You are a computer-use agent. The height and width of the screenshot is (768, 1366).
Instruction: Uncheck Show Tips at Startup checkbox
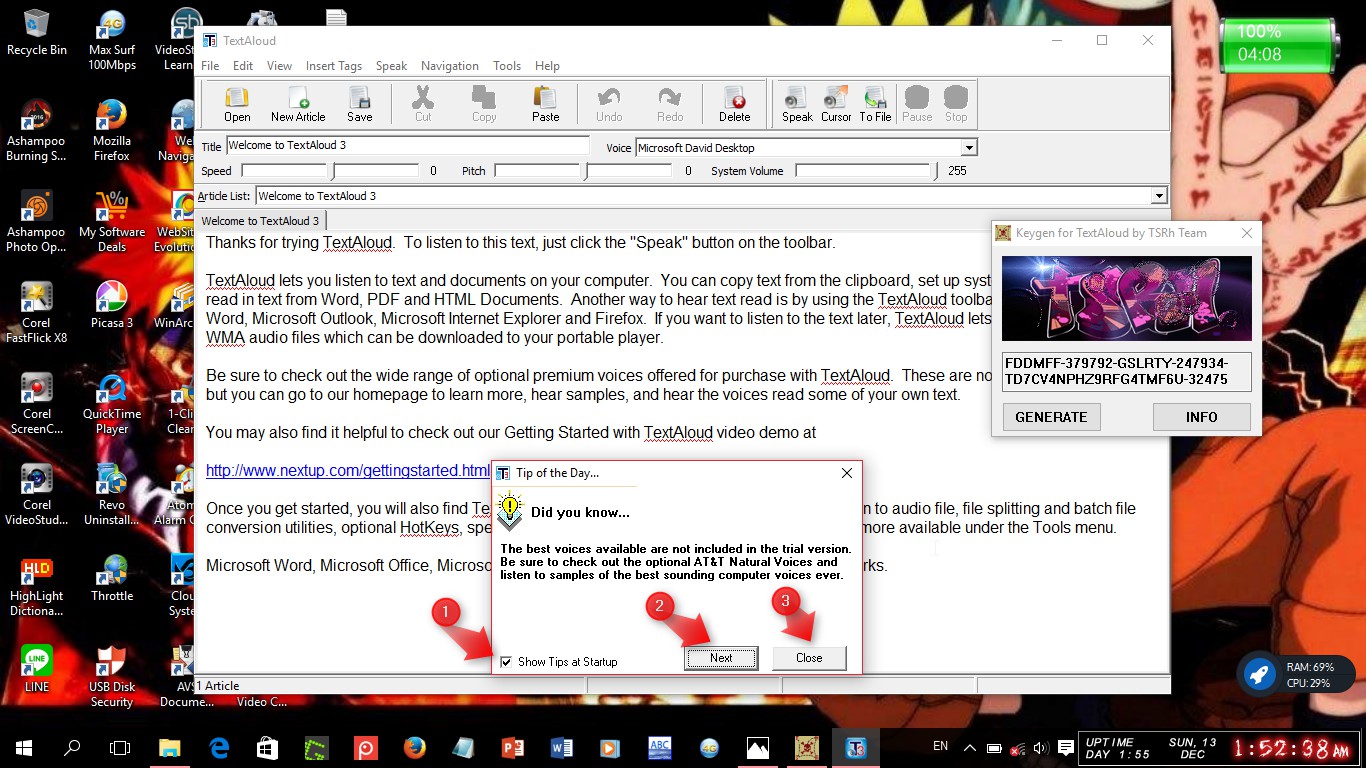point(506,662)
